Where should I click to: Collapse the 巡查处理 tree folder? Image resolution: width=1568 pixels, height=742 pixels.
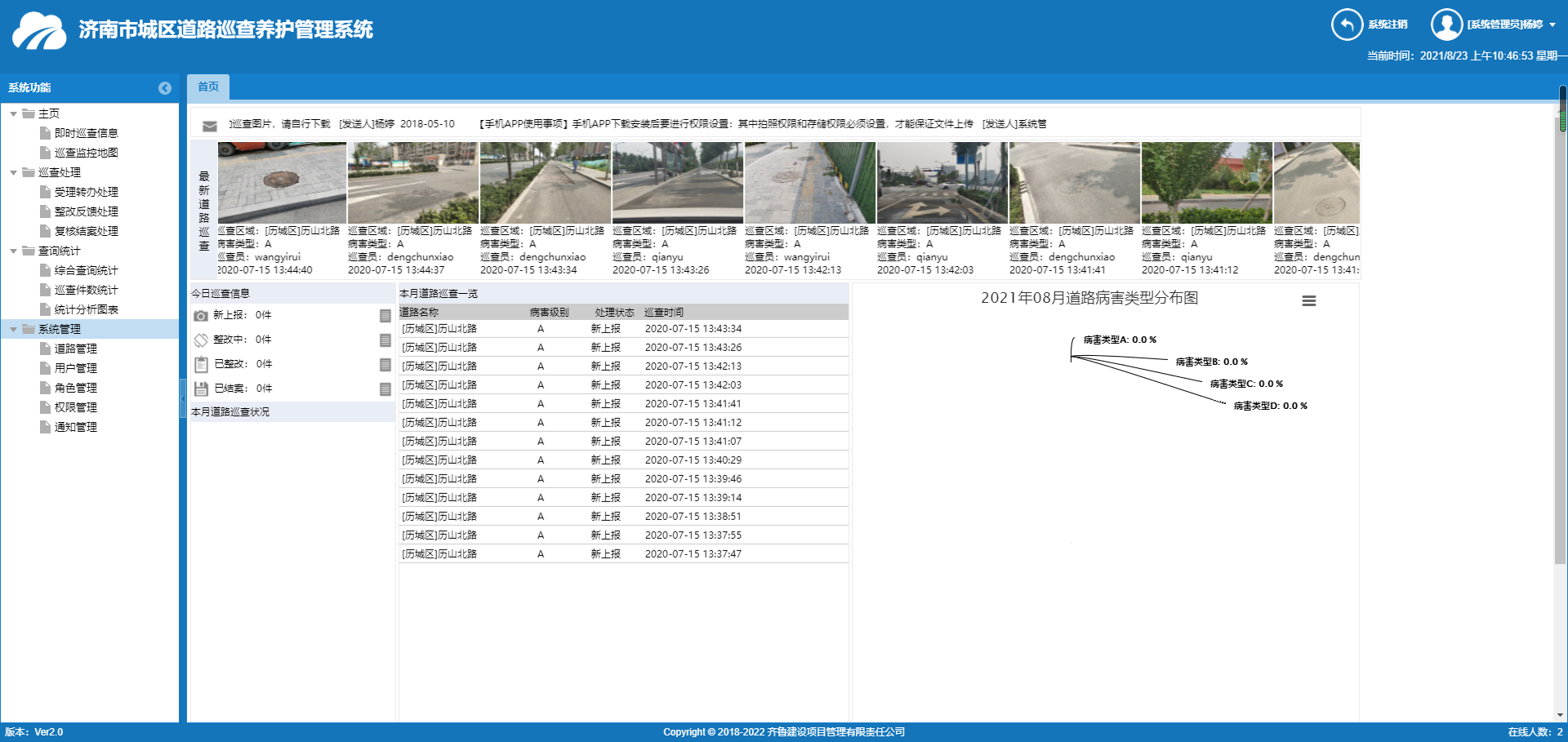[14, 173]
